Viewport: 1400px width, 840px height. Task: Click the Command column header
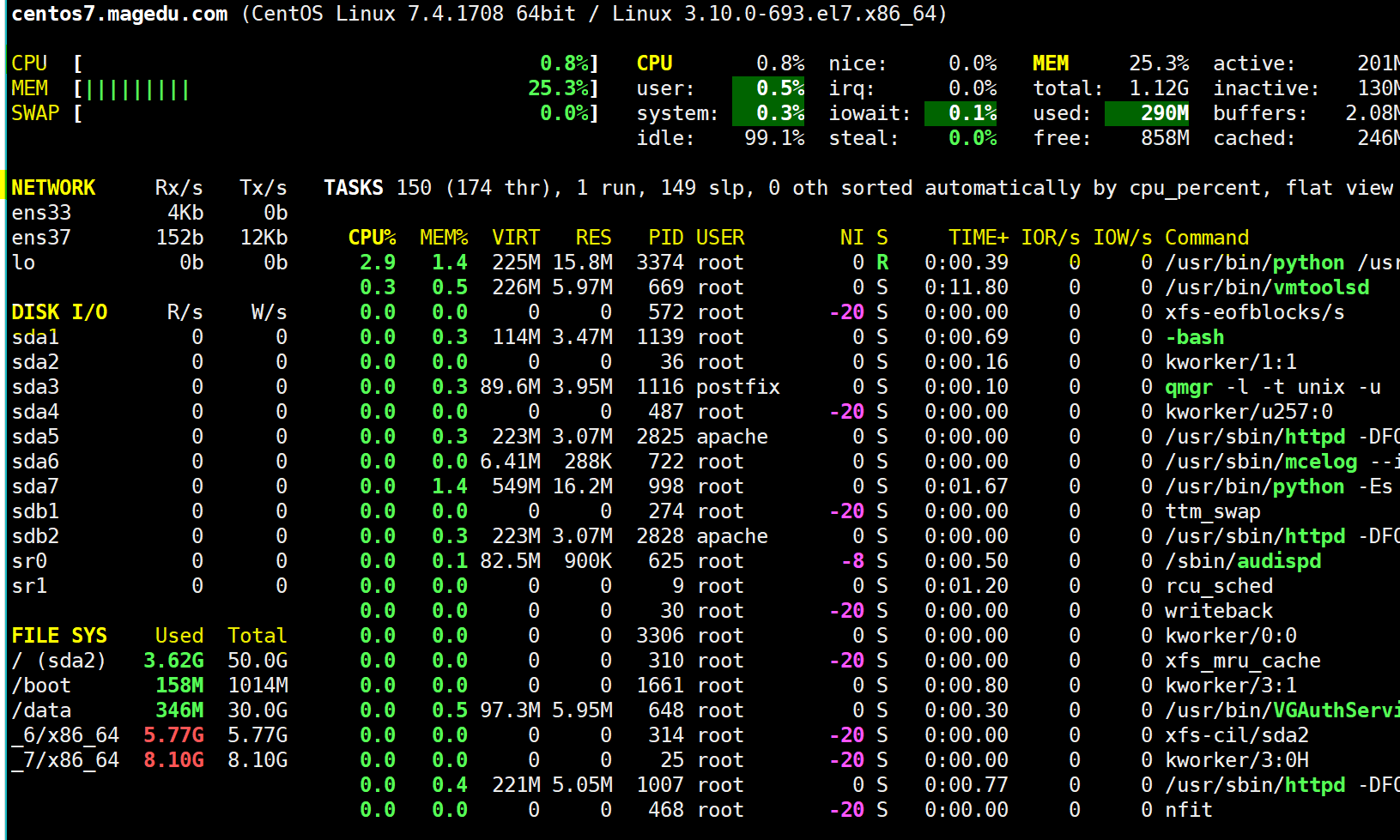click(1207, 238)
